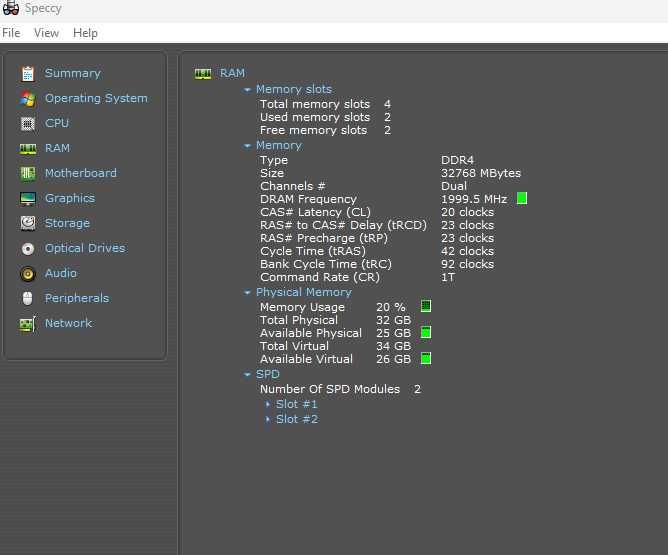This screenshot has width=668, height=555.
Task: Click the Memory heading text
Action: pos(279,146)
